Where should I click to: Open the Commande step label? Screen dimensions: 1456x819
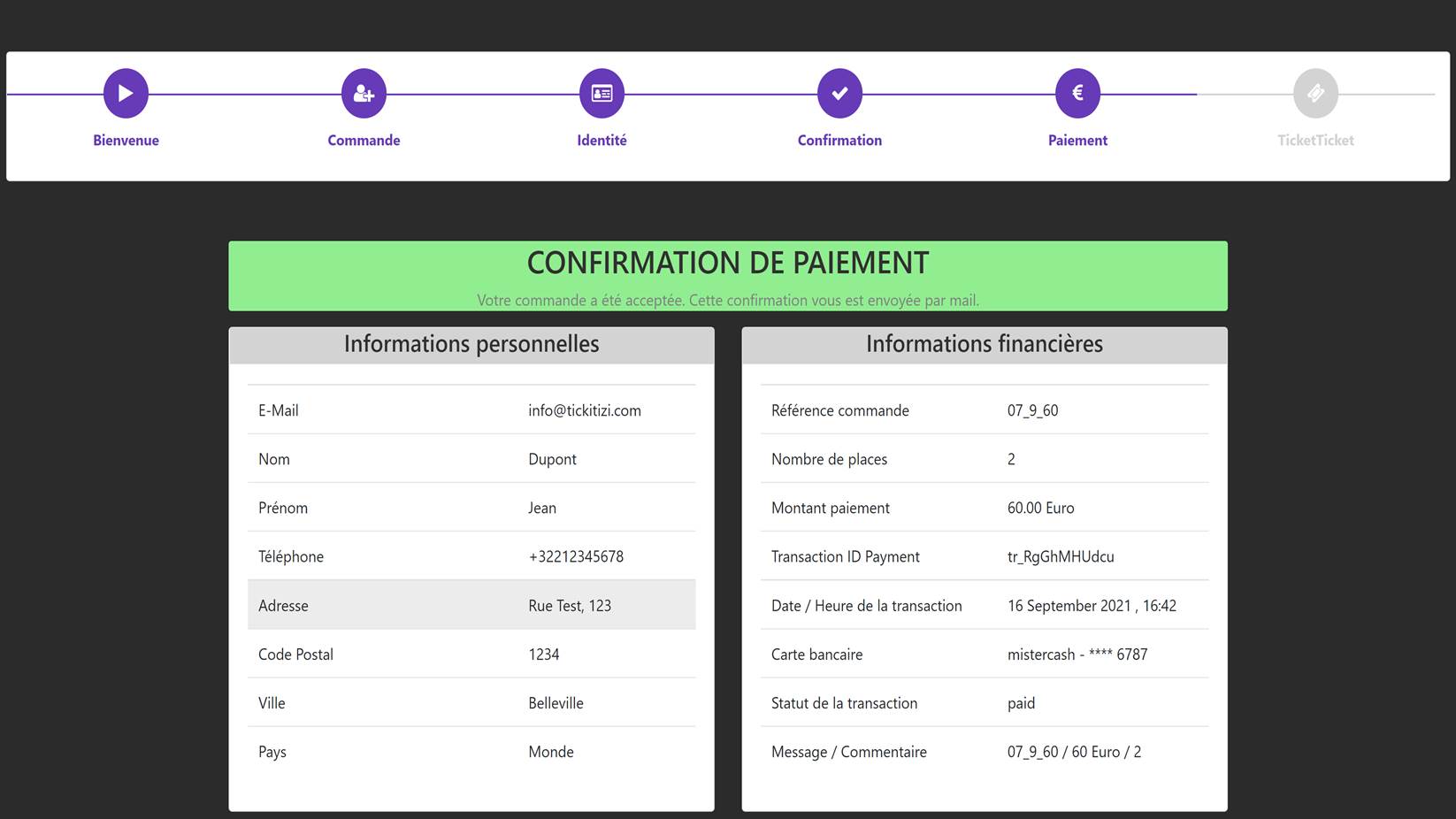pos(364,141)
